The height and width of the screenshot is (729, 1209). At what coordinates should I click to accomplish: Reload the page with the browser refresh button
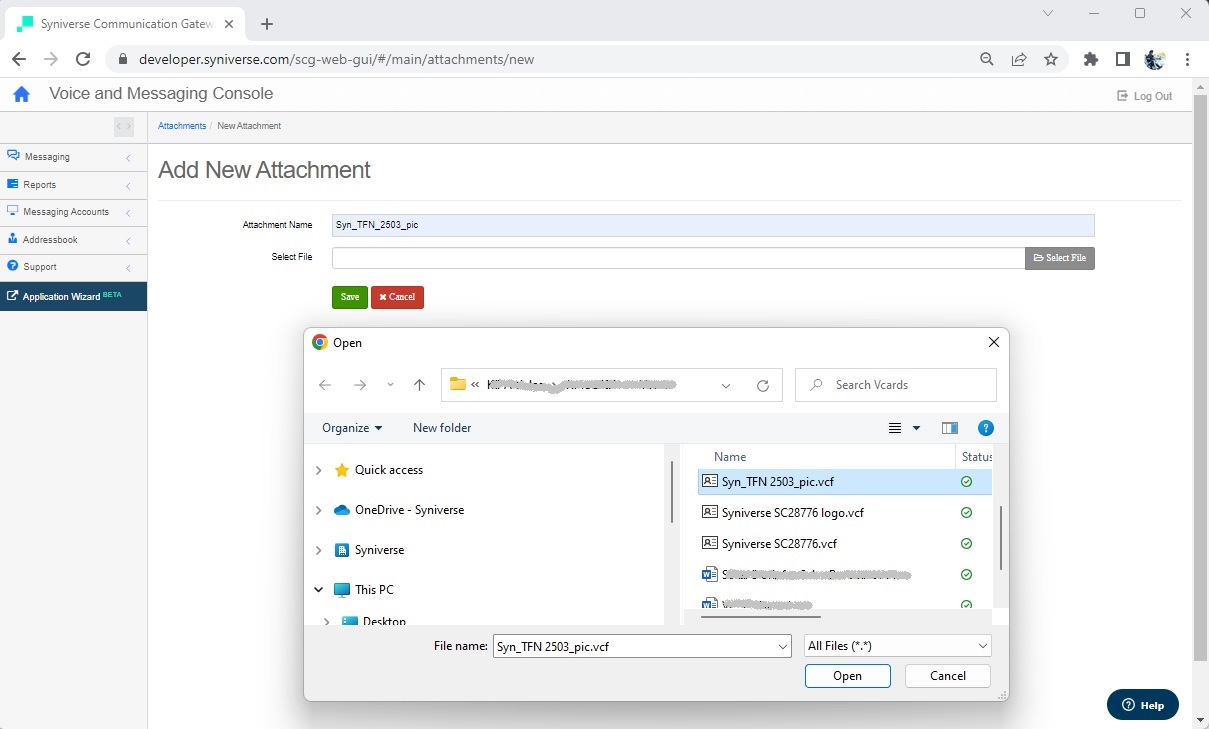pyautogui.click(x=83, y=59)
